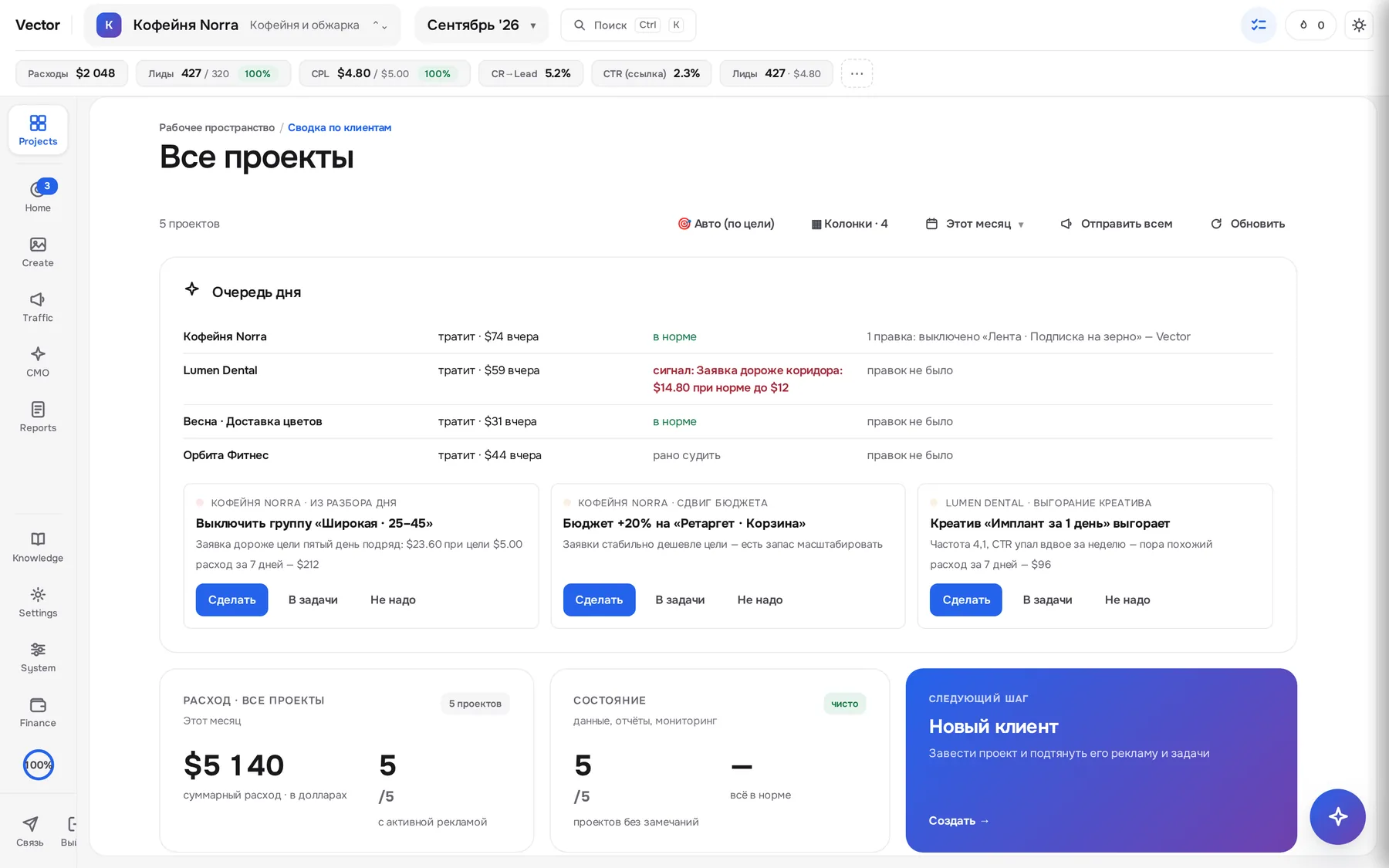Open the Орбита Фитнес queue row
Screen dimensions: 1389x868
point(728,455)
